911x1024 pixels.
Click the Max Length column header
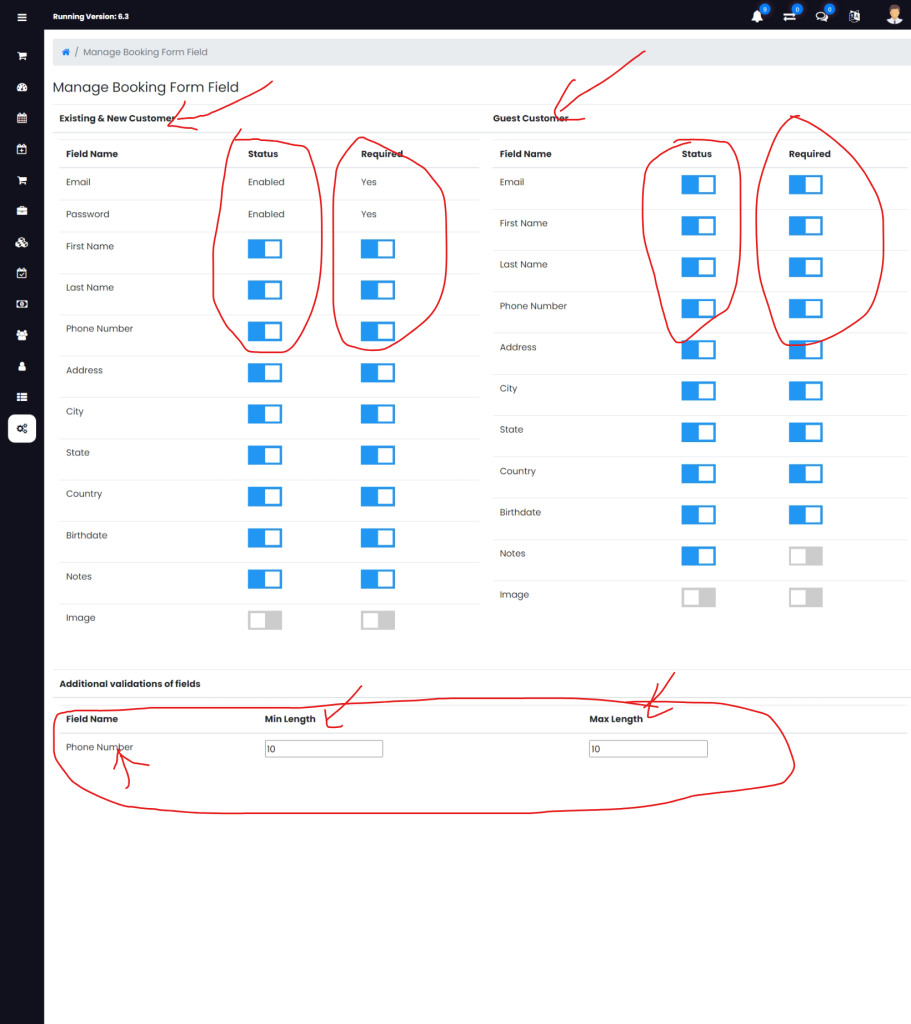click(x=616, y=719)
